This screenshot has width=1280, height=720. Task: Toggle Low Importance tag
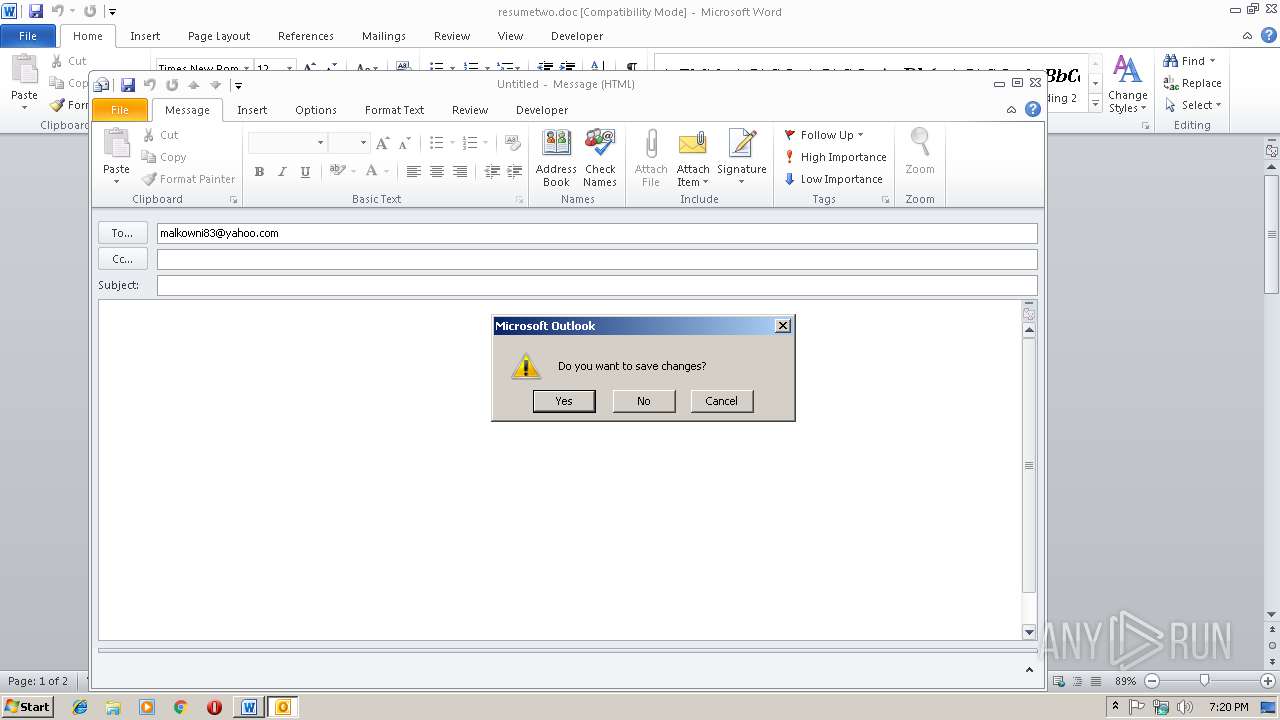pos(833,179)
